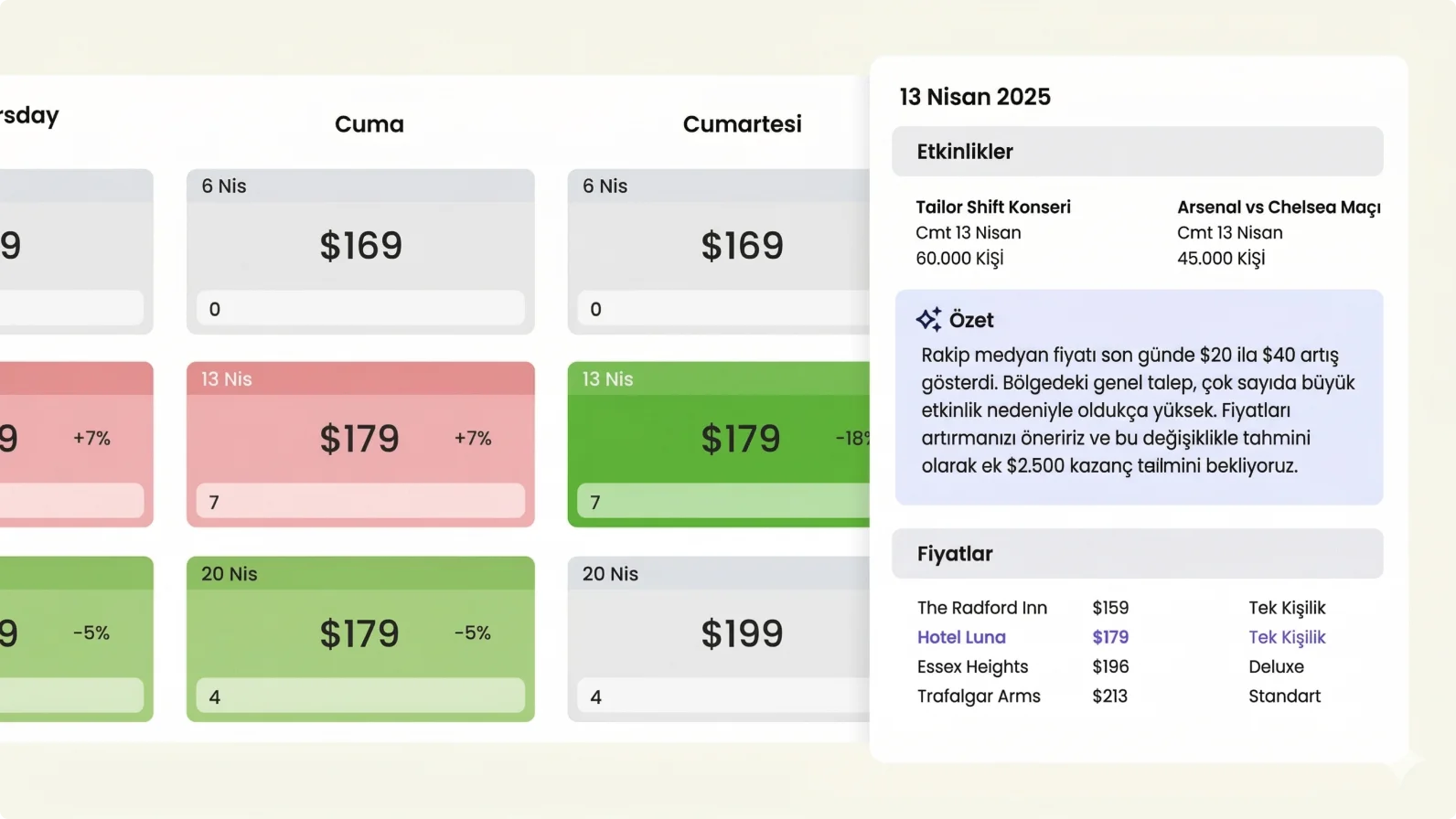Open the Cuma 6 Nis $169 price

click(360, 246)
